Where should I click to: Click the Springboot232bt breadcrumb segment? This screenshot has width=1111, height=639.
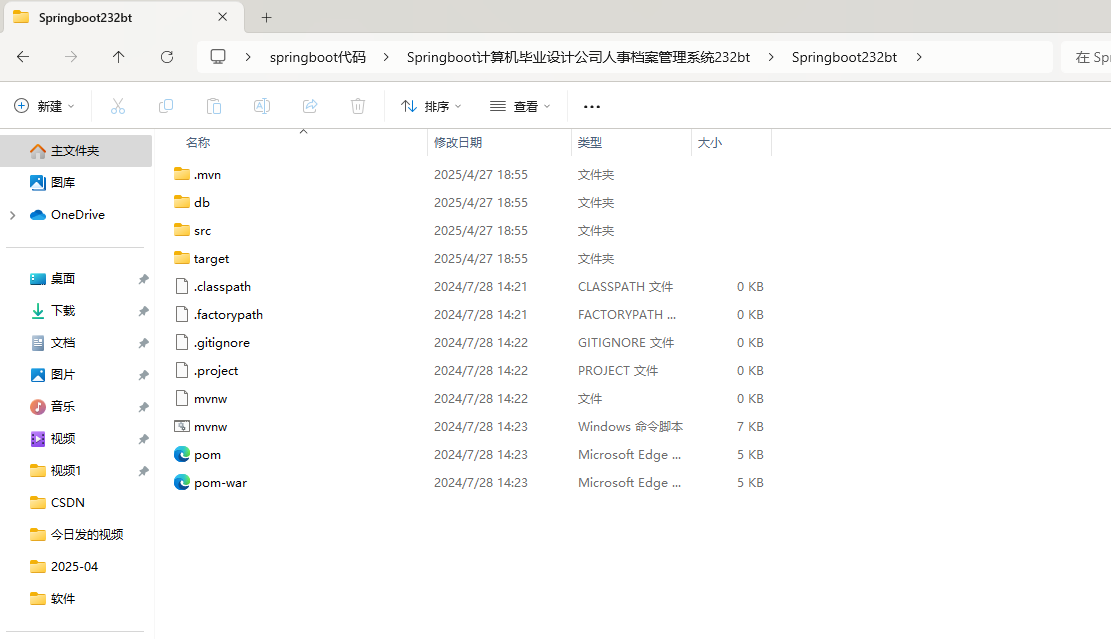tap(845, 57)
